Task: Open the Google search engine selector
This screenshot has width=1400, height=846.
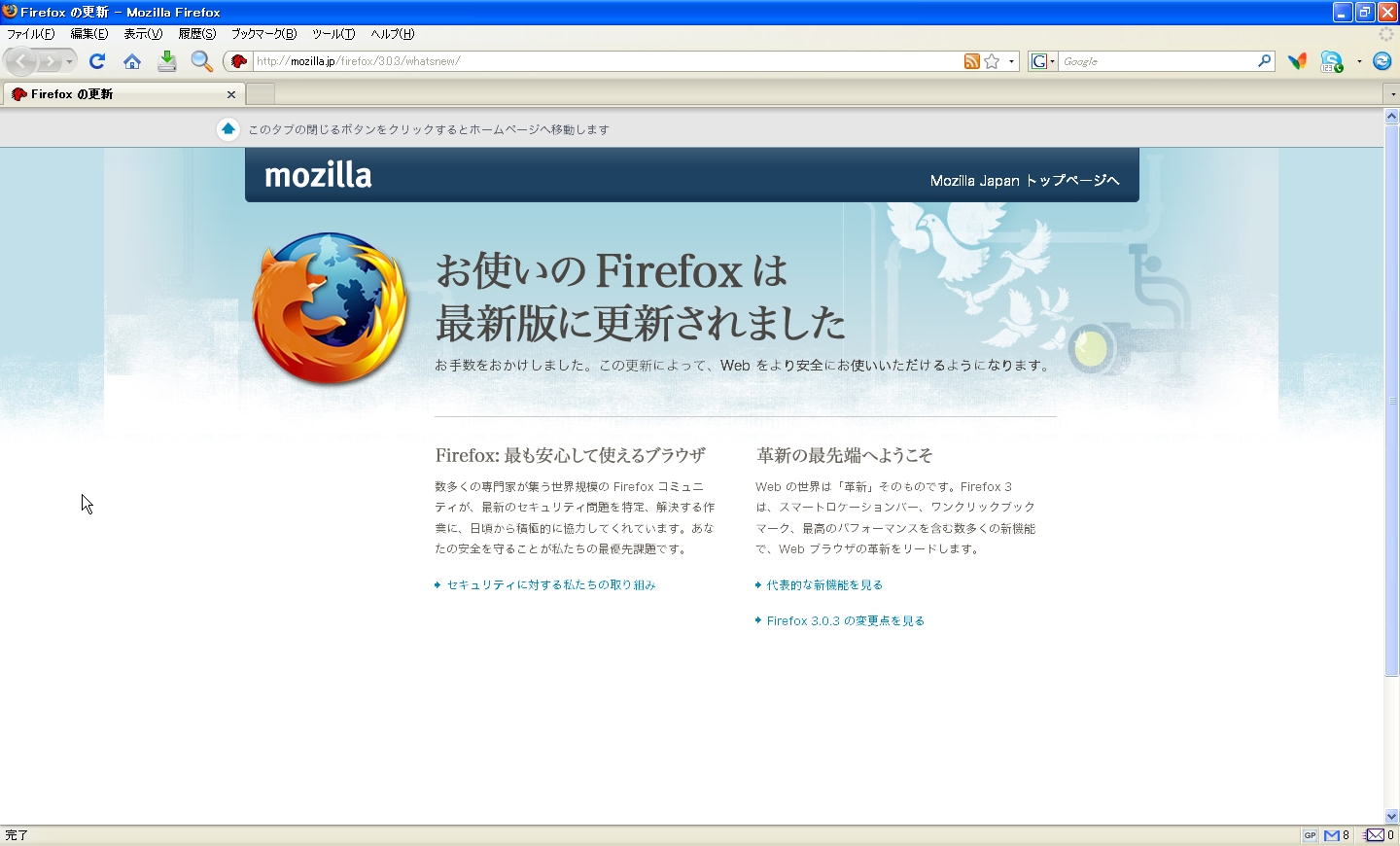Action: [x=1043, y=61]
